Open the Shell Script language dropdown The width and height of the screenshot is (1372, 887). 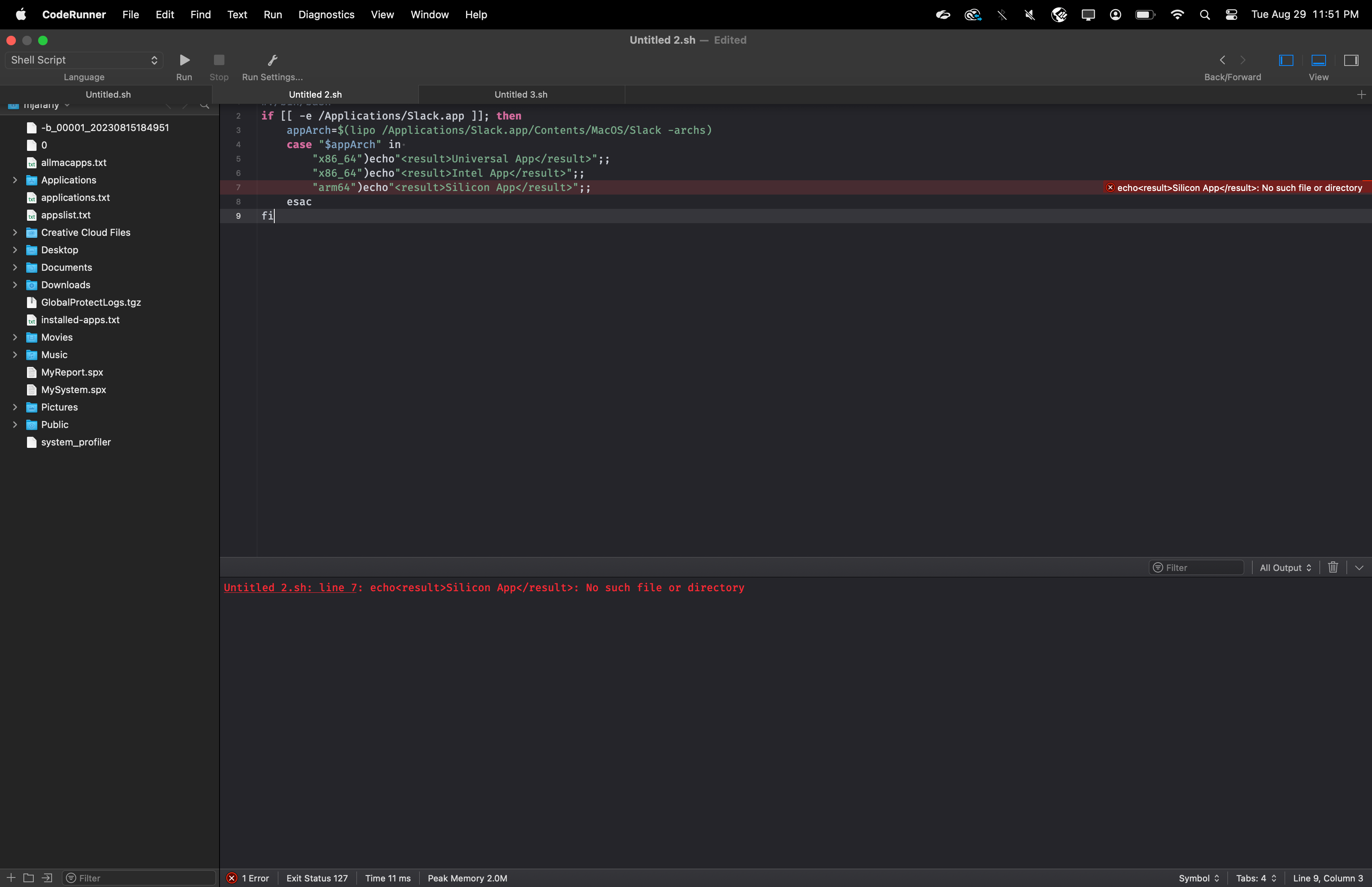point(84,60)
